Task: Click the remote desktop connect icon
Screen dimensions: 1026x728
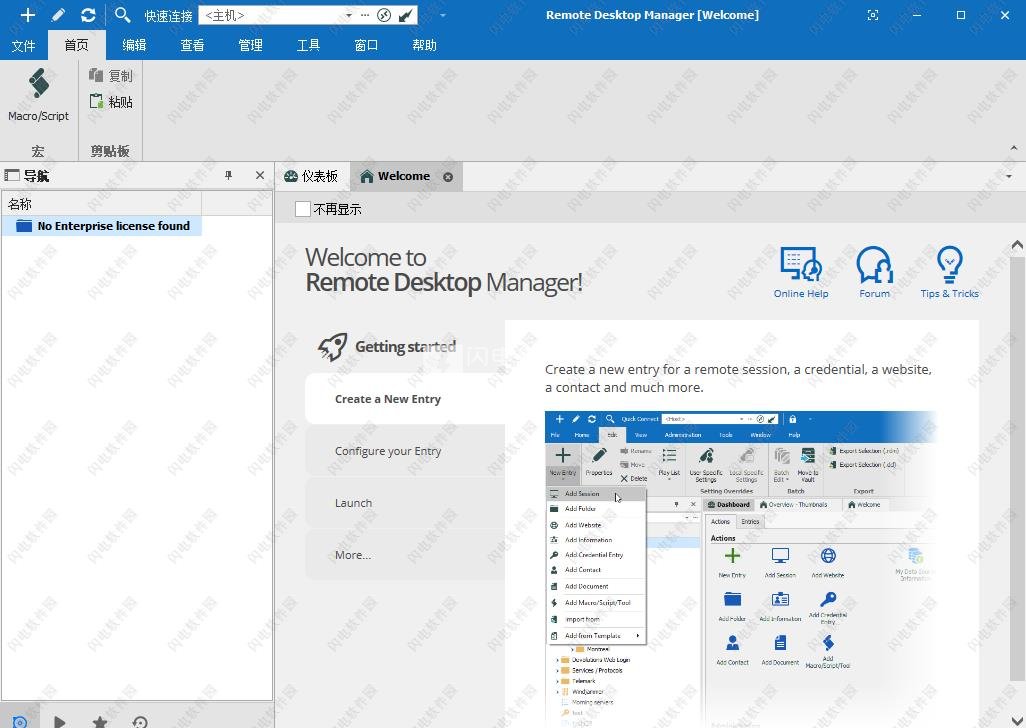Action: coord(384,15)
